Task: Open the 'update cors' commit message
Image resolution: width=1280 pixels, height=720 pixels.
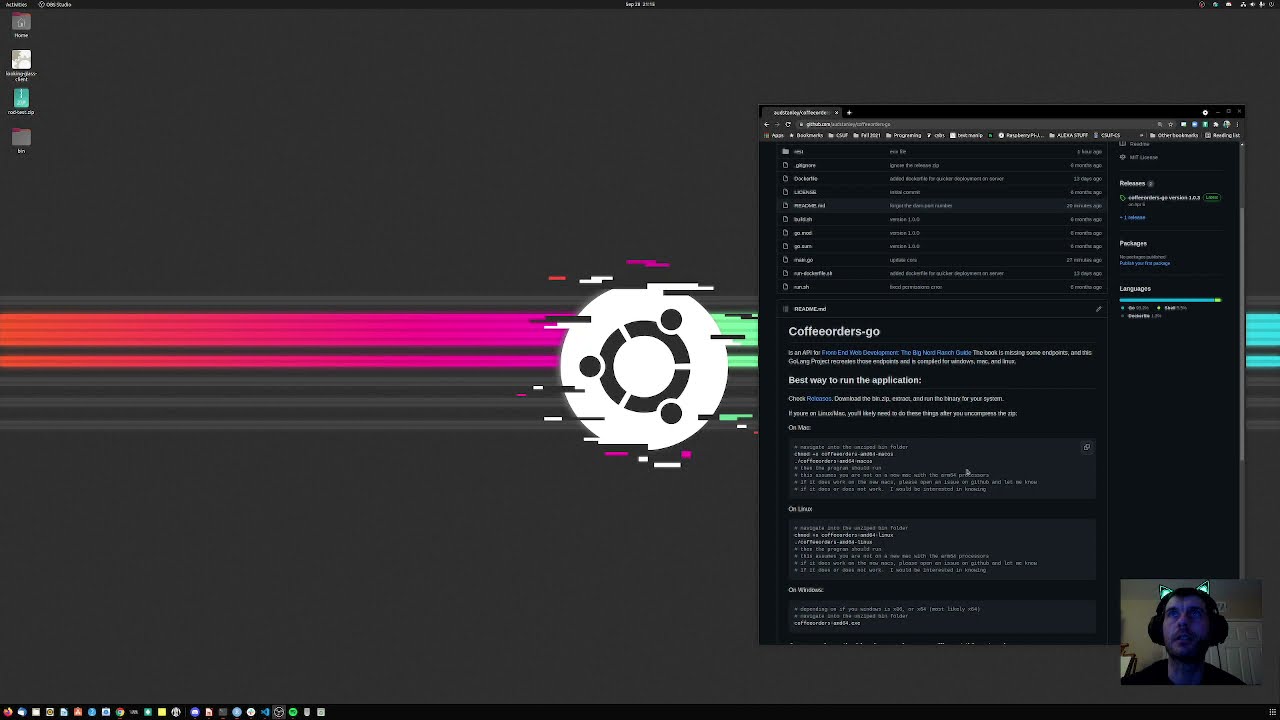Action: click(903, 260)
